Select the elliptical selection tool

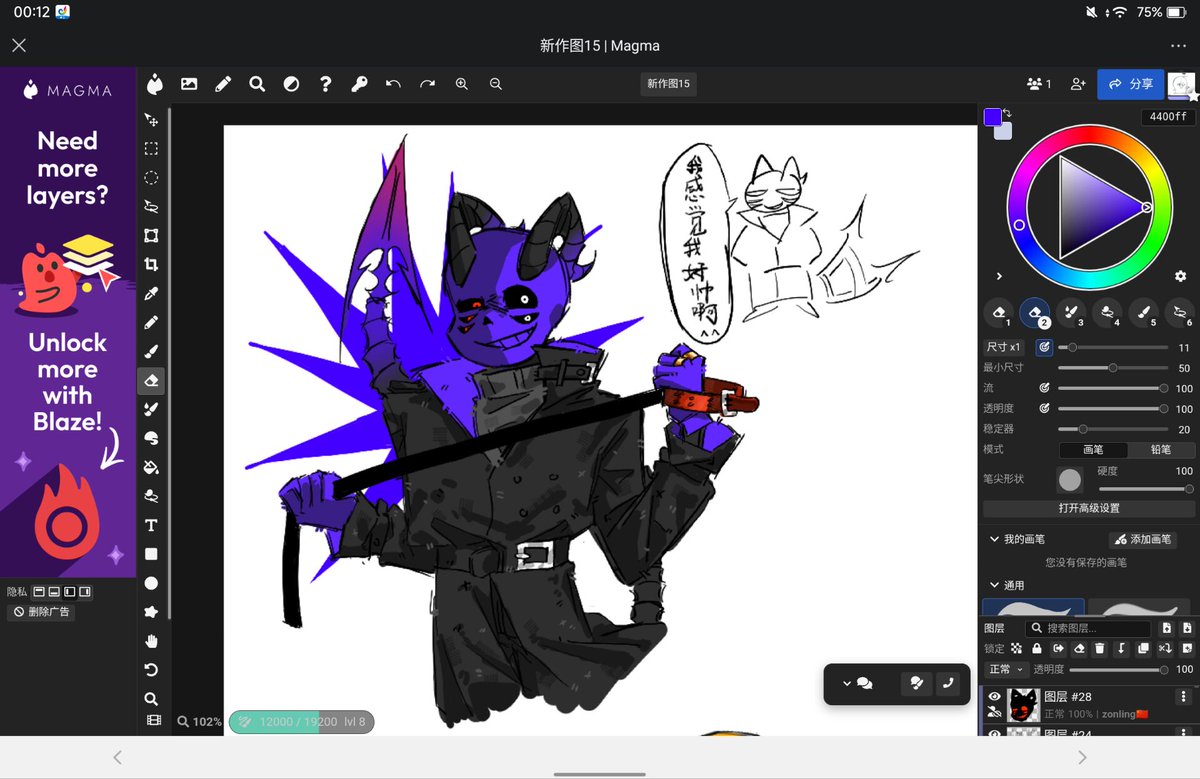click(x=151, y=178)
